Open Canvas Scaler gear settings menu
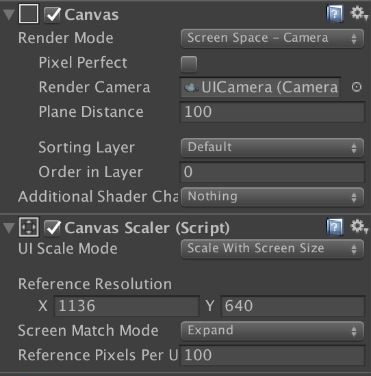371x376 pixels. [x=359, y=227]
